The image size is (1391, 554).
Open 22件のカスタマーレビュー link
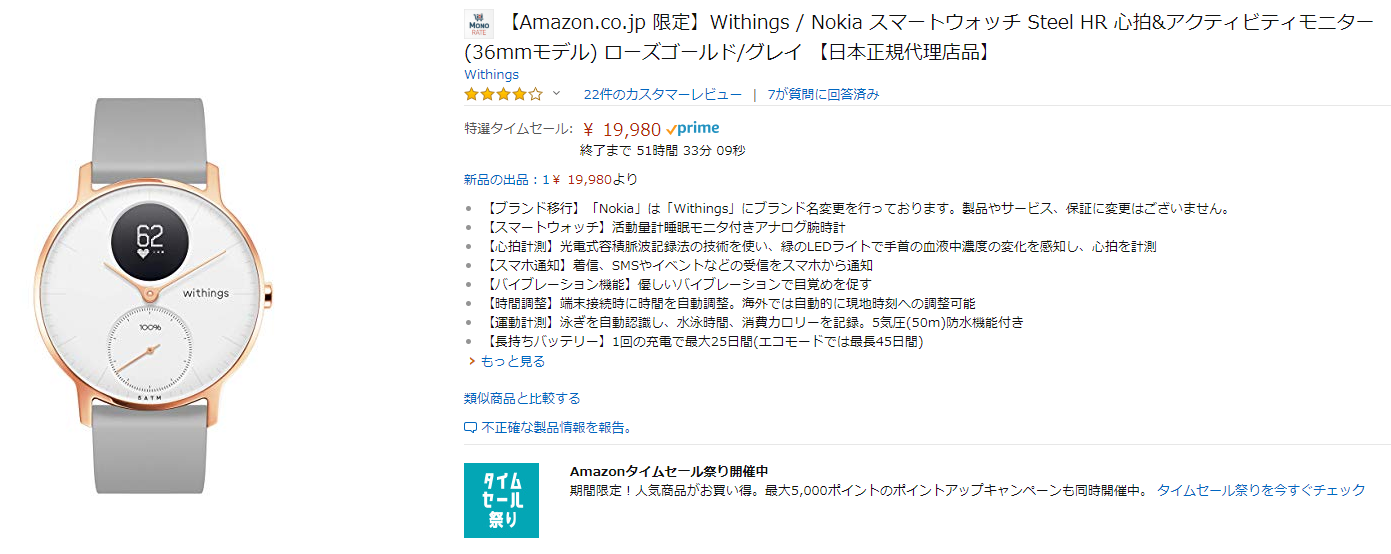(x=662, y=94)
